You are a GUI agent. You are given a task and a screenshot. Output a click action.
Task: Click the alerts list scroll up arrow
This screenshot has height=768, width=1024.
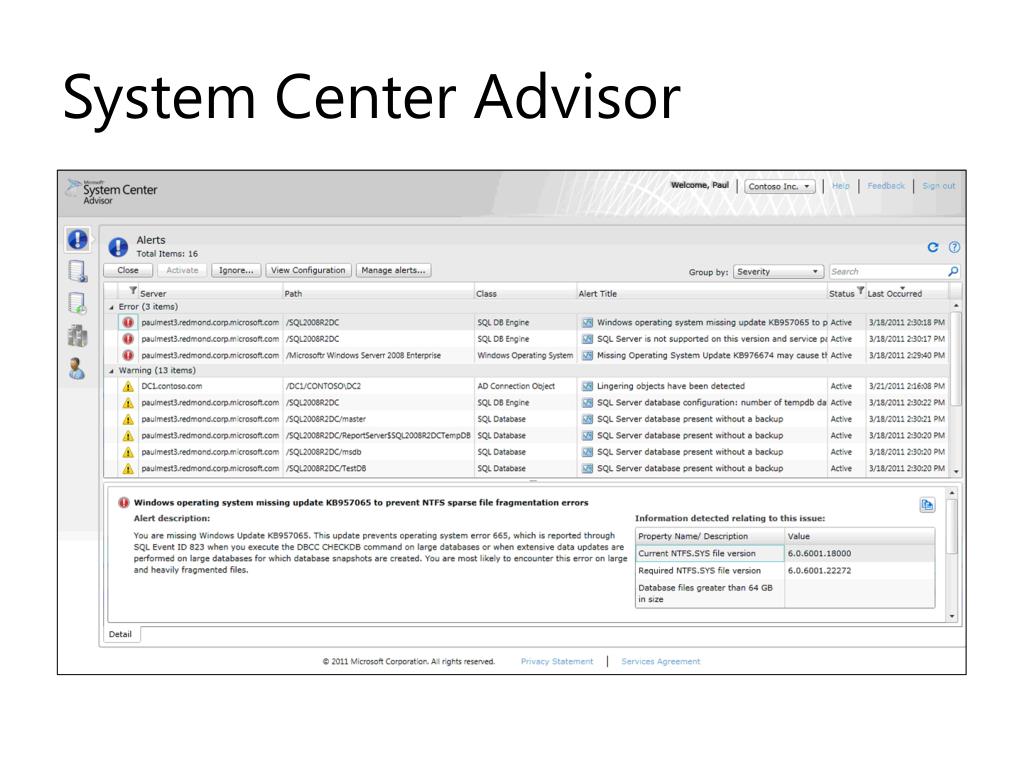coord(956,306)
